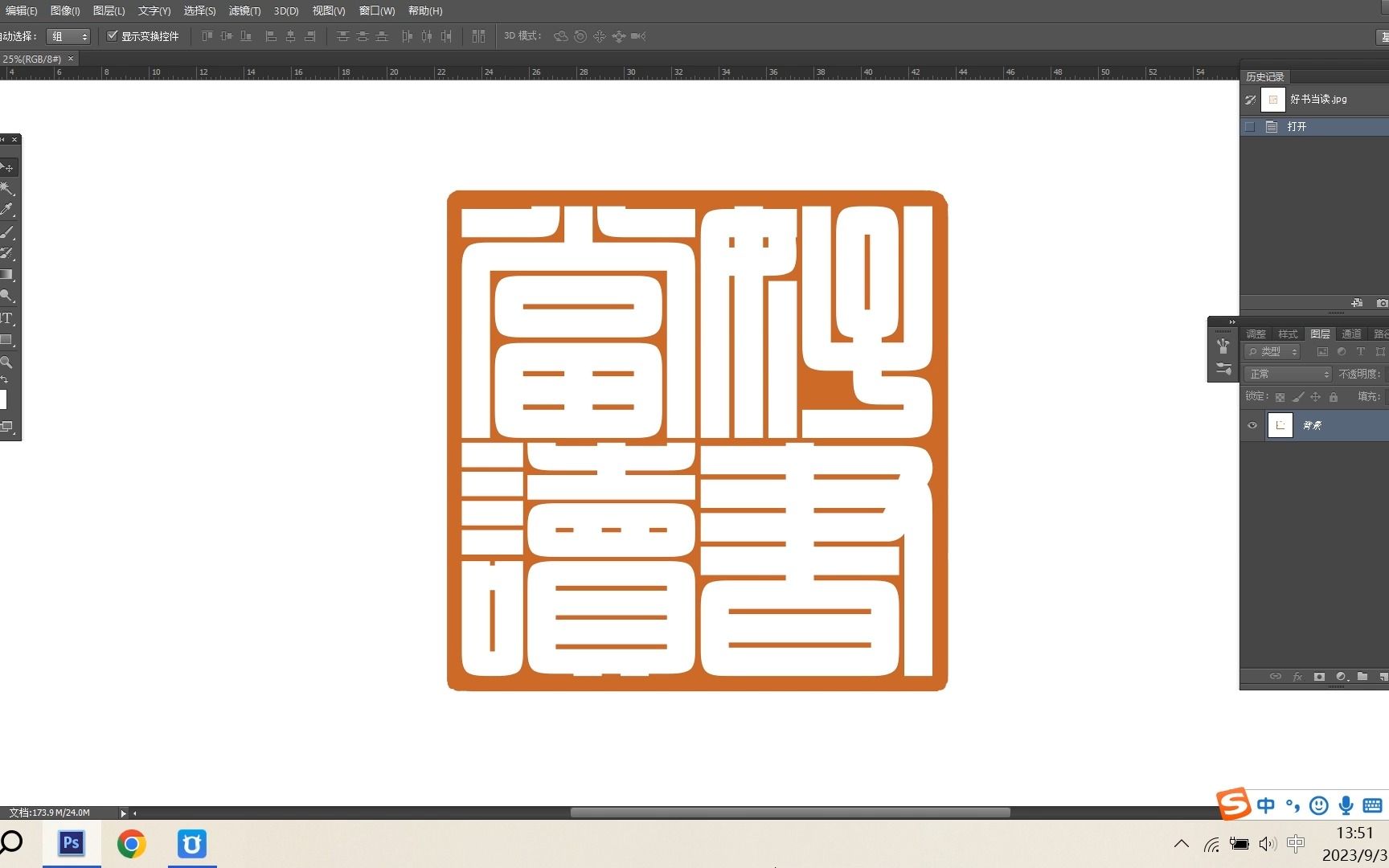Open the layer filter 类型 dropdown

pyautogui.click(x=1272, y=351)
